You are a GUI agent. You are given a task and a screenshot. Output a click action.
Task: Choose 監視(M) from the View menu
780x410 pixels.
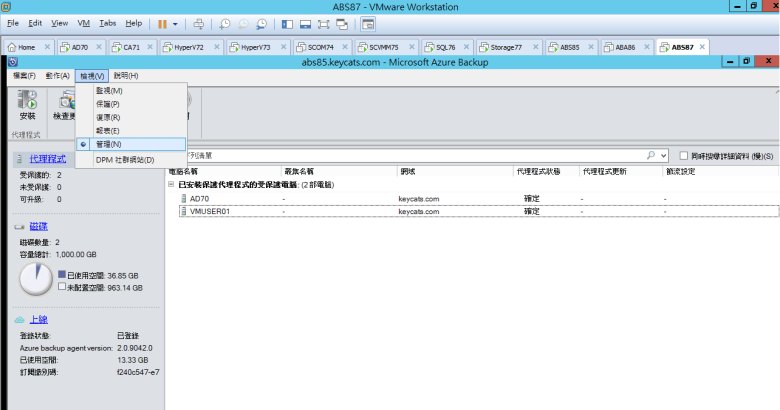click(x=109, y=91)
